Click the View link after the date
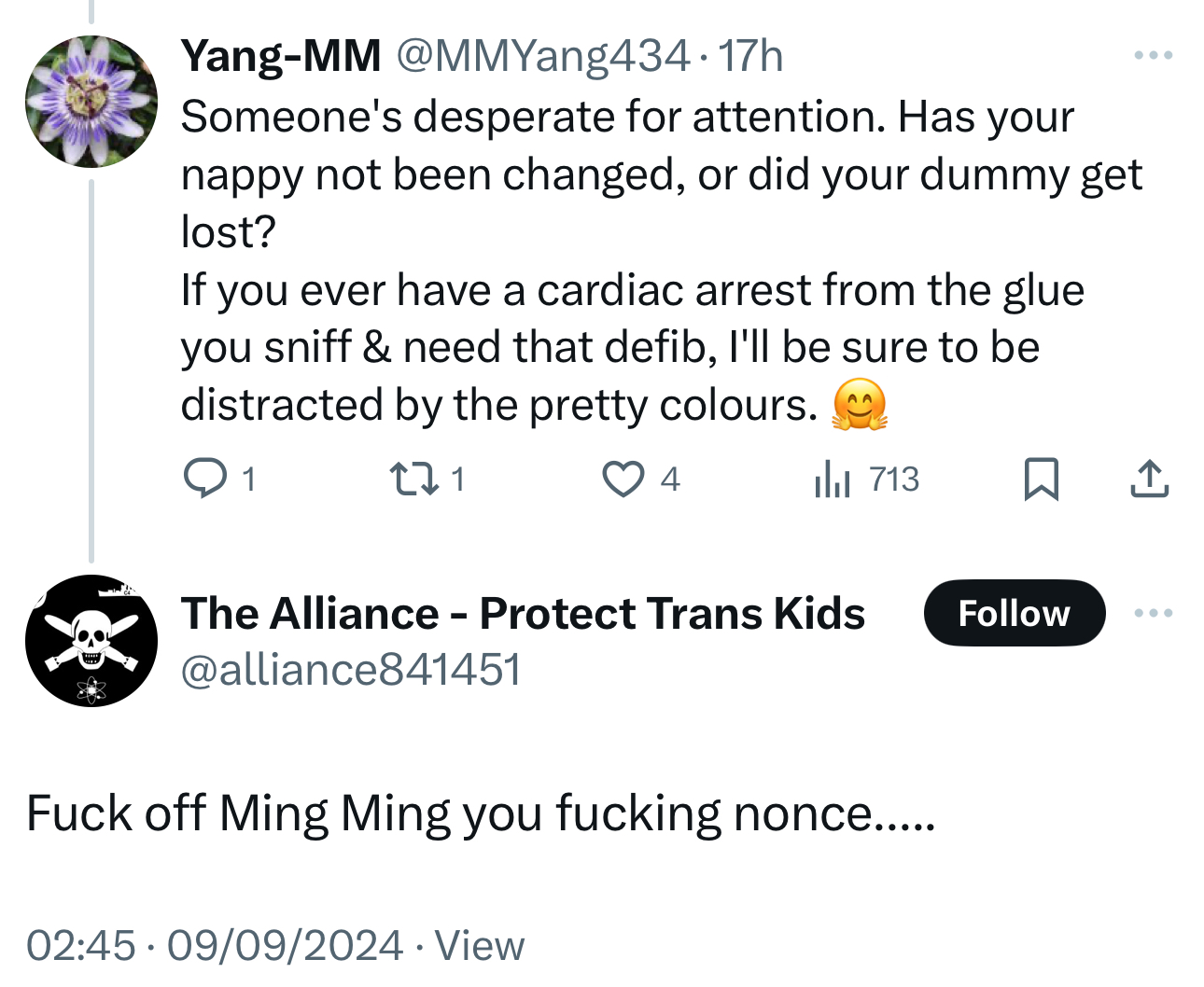The image size is (1204, 987). [480, 945]
